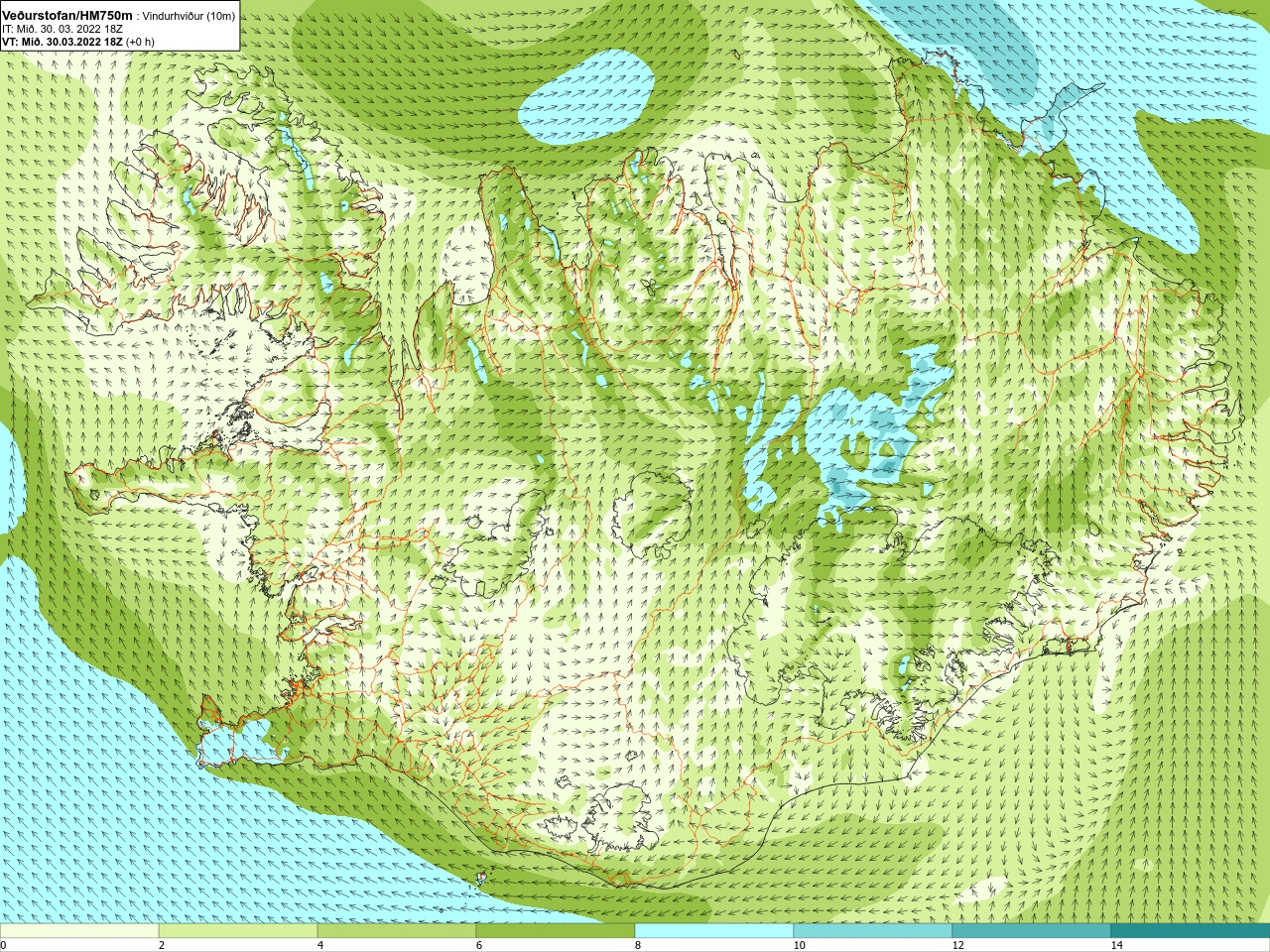Click the medium green 4–6 legend color band

[397, 931]
